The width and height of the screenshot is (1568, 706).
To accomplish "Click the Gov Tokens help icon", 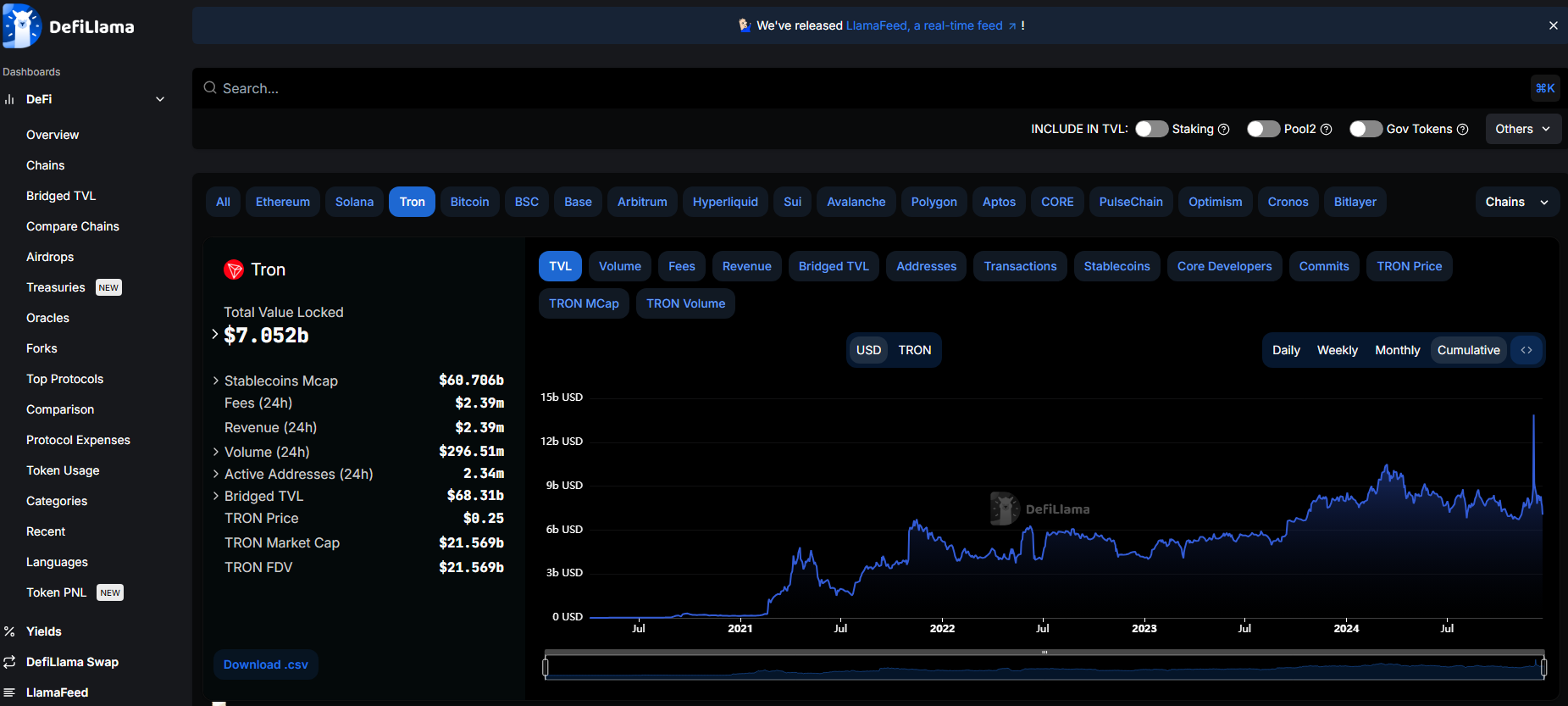I will tap(1462, 129).
